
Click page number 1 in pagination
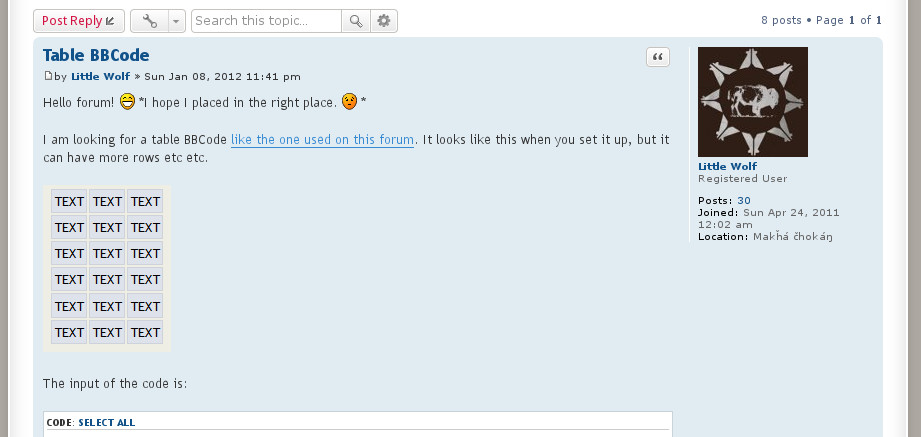coord(852,21)
